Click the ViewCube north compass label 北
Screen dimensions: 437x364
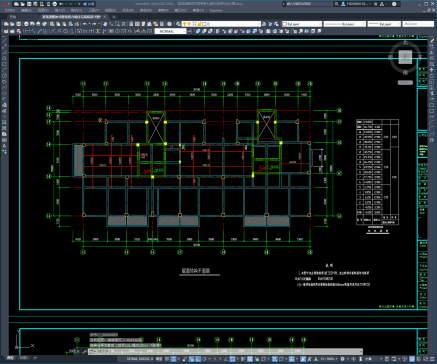pos(405,42)
